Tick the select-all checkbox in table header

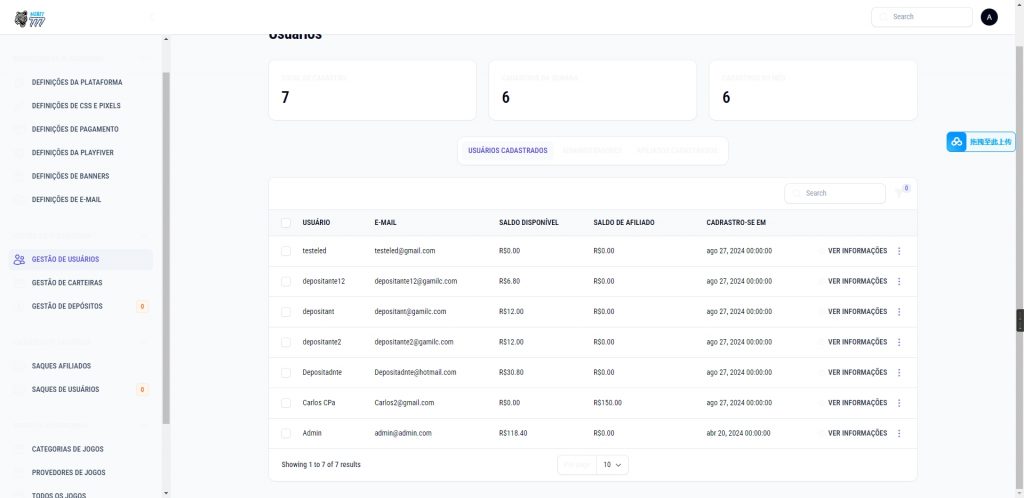[286, 222]
